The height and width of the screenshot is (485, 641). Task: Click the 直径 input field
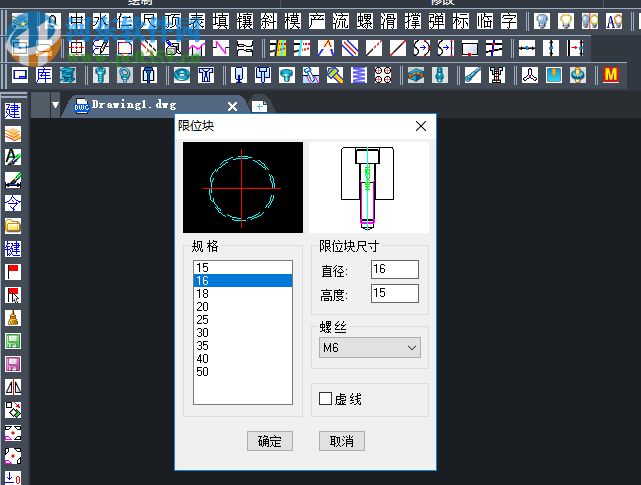(395, 269)
